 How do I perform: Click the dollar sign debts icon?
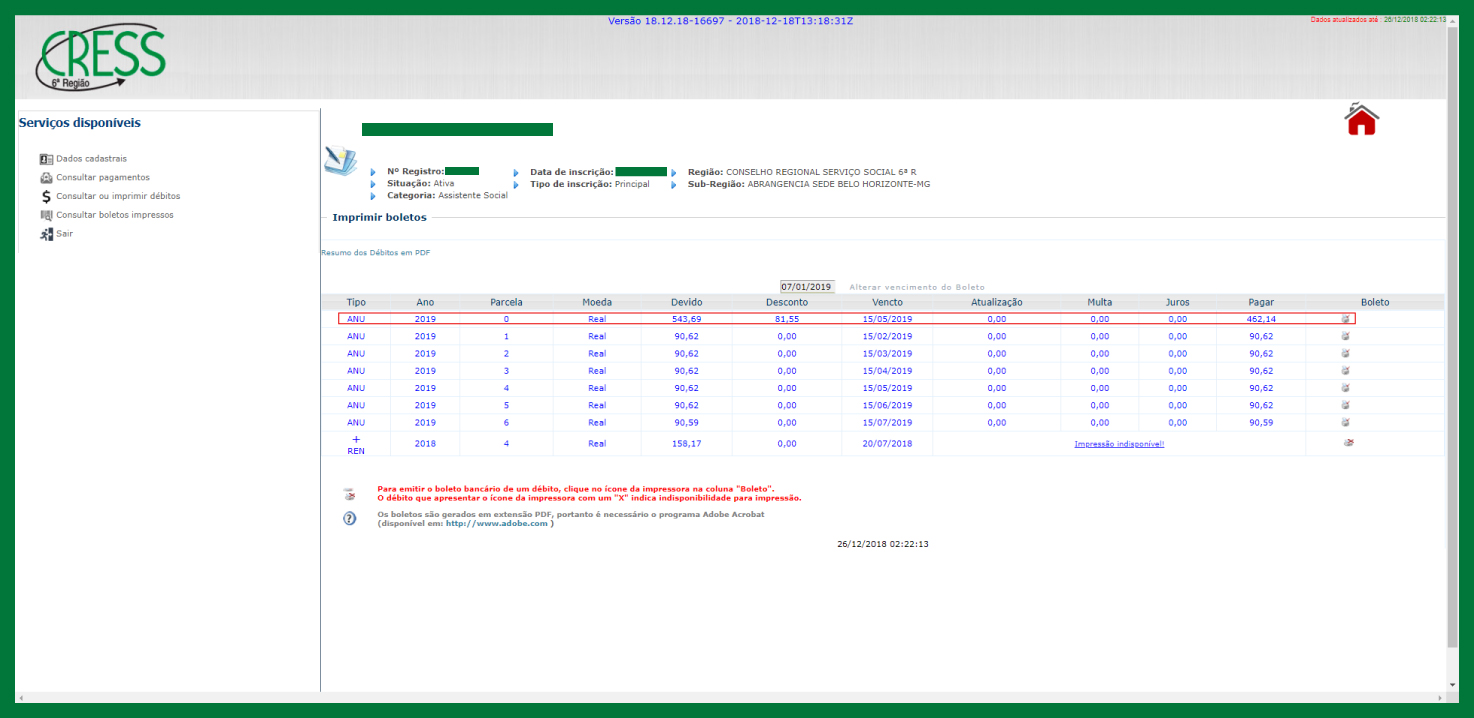tap(46, 196)
